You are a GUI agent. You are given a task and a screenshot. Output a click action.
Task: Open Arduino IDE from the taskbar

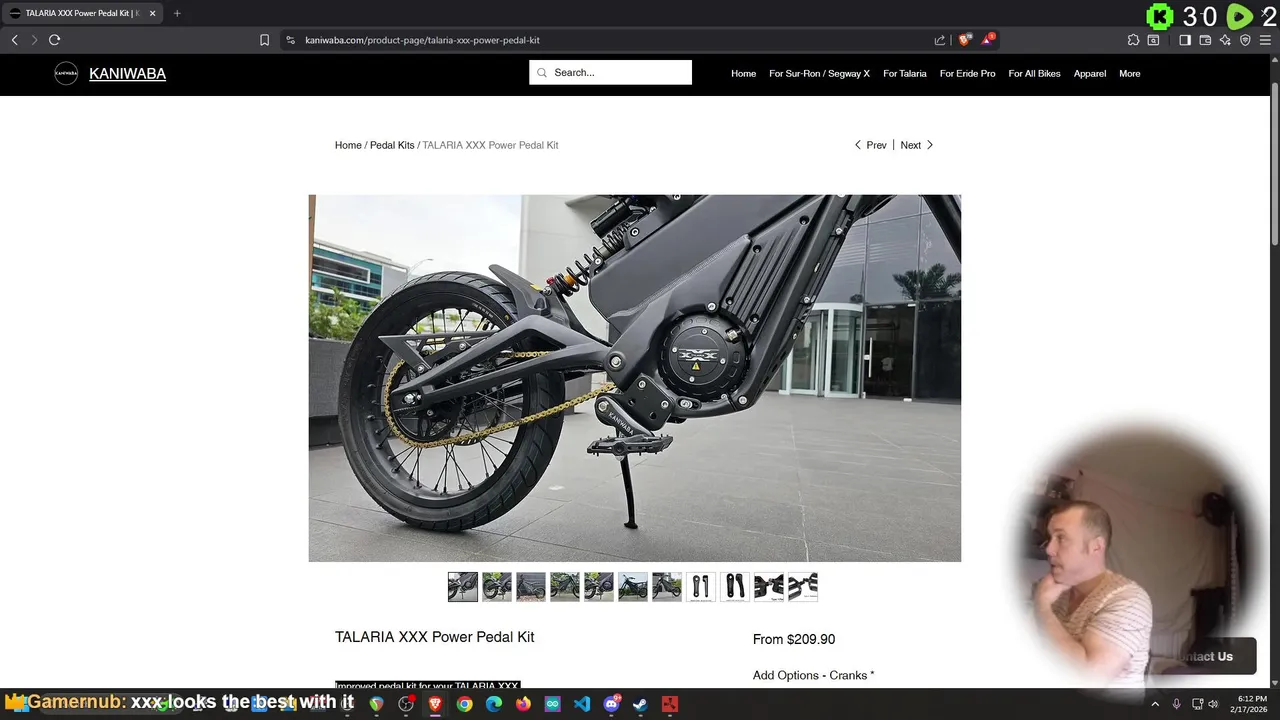(552, 704)
